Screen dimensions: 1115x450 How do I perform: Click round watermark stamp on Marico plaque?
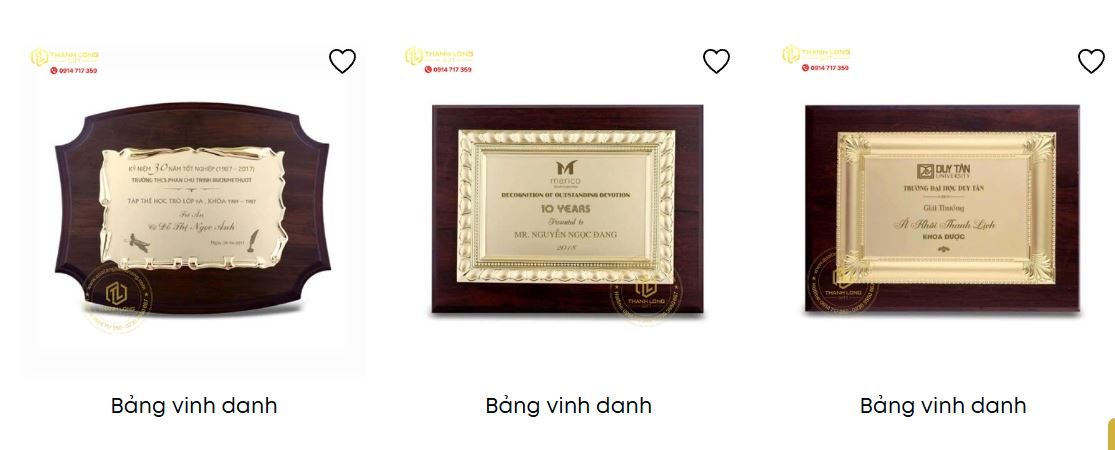click(x=645, y=293)
